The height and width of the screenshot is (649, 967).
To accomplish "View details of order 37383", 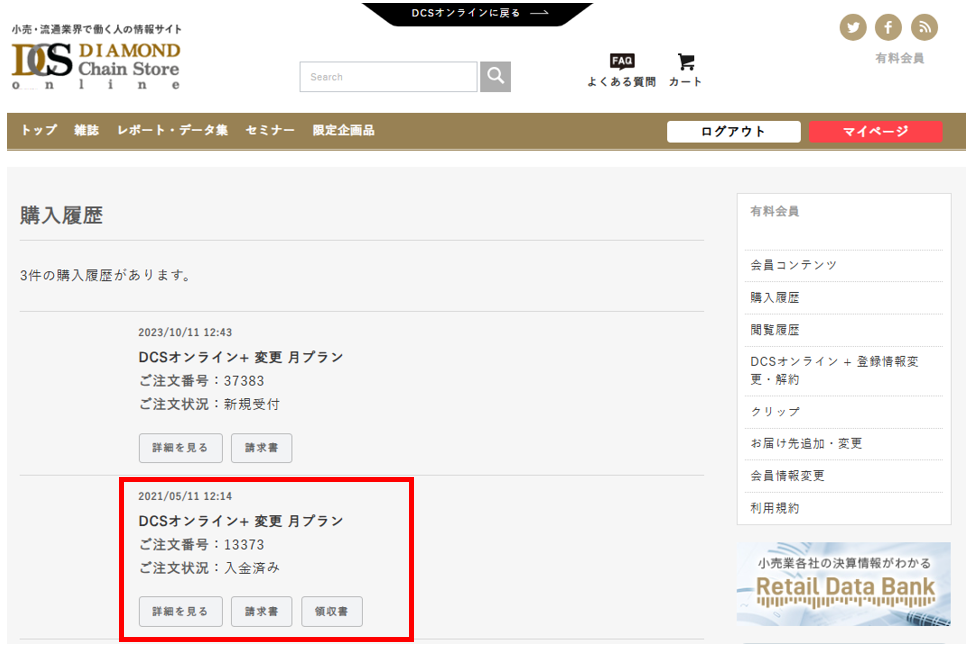I will click(x=180, y=448).
